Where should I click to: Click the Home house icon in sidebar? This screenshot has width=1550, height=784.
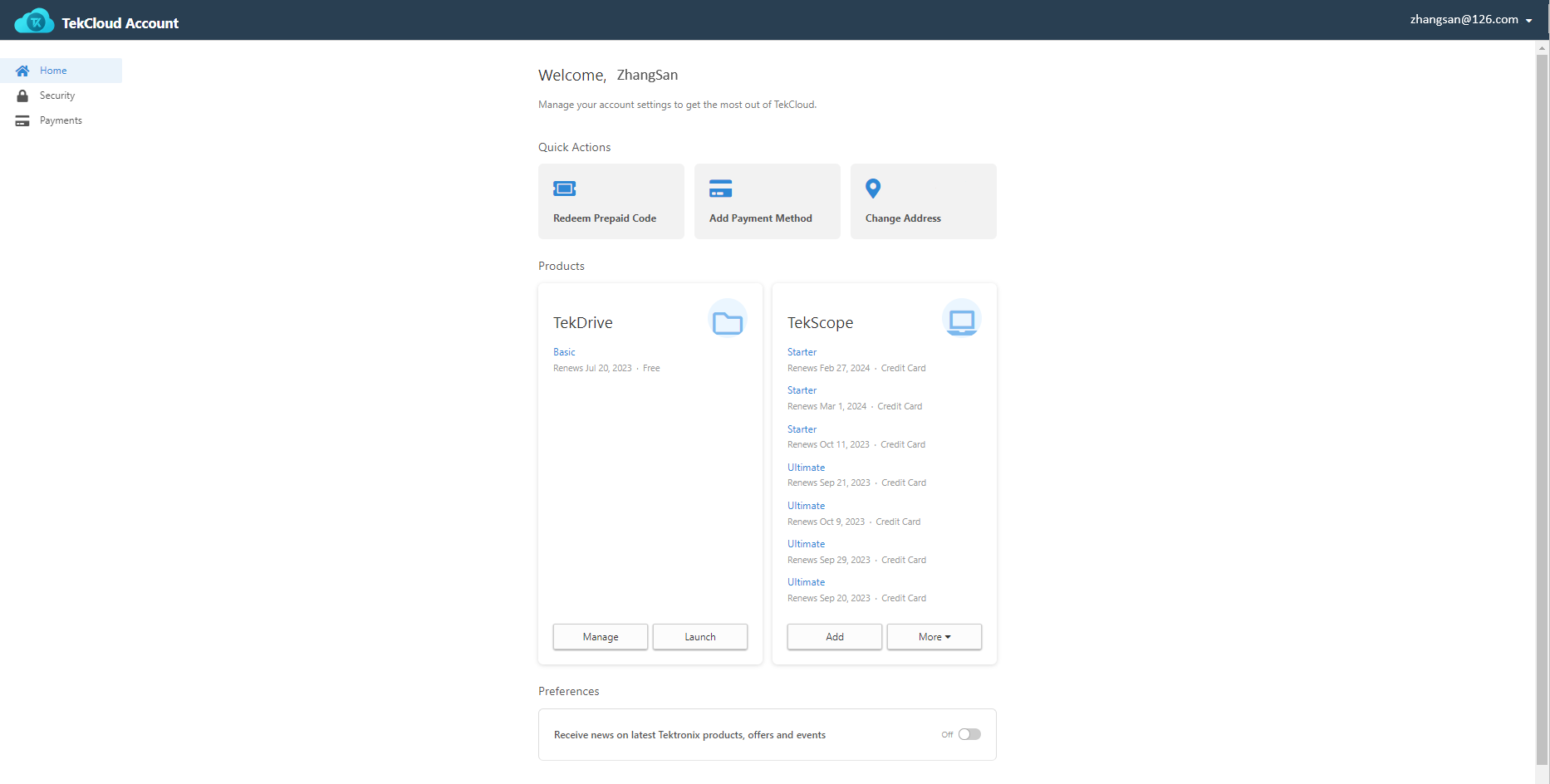click(x=22, y=71)
